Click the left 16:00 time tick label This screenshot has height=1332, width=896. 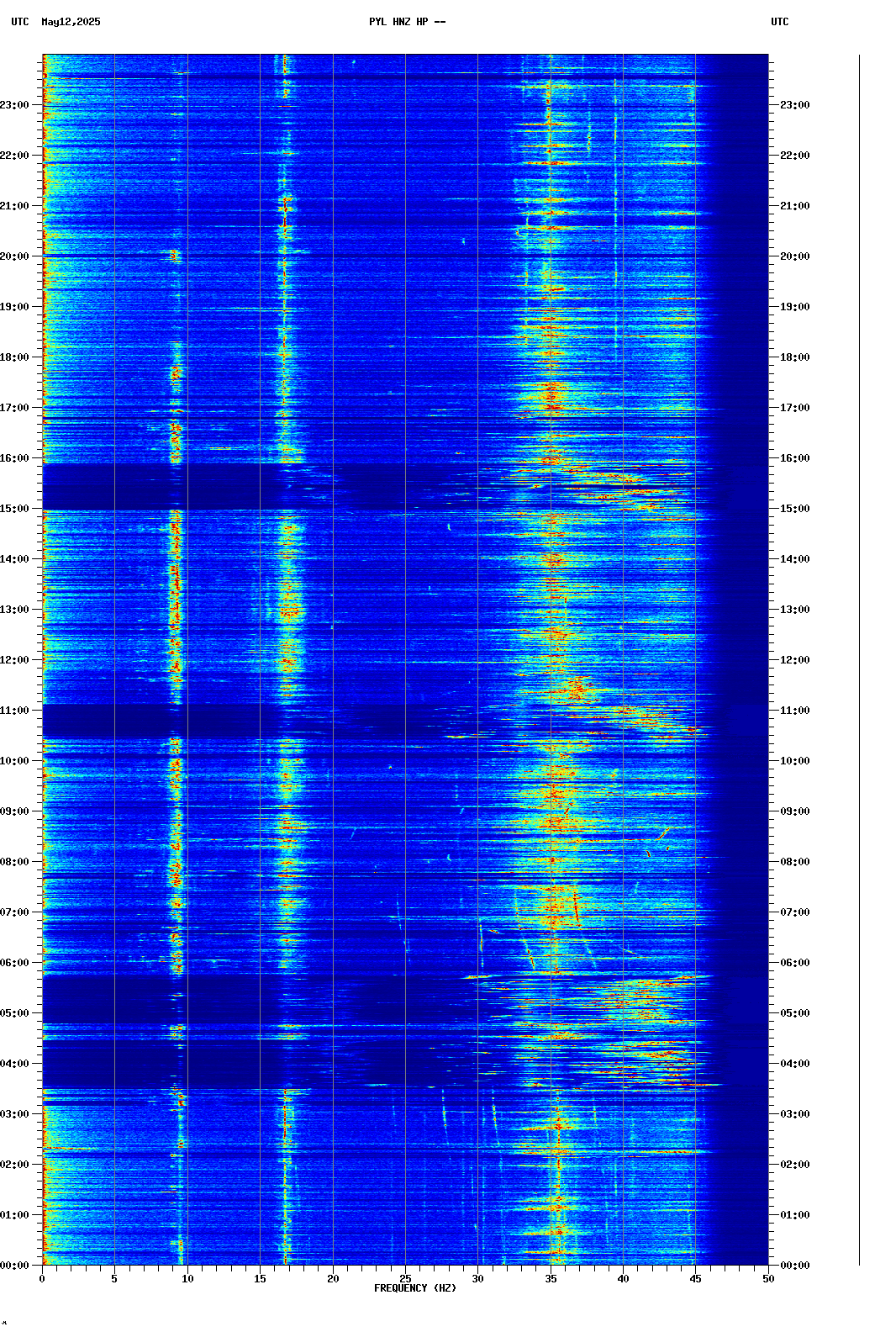(14, 458)
